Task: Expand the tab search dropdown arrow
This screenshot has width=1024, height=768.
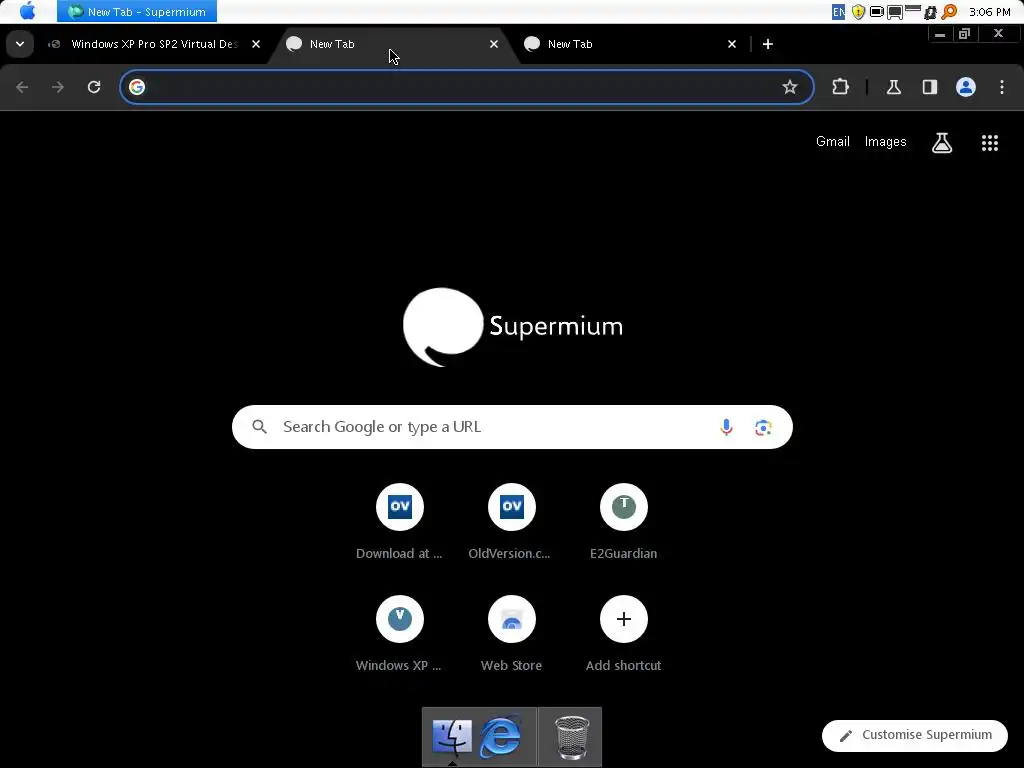Action: pos(20,44)
